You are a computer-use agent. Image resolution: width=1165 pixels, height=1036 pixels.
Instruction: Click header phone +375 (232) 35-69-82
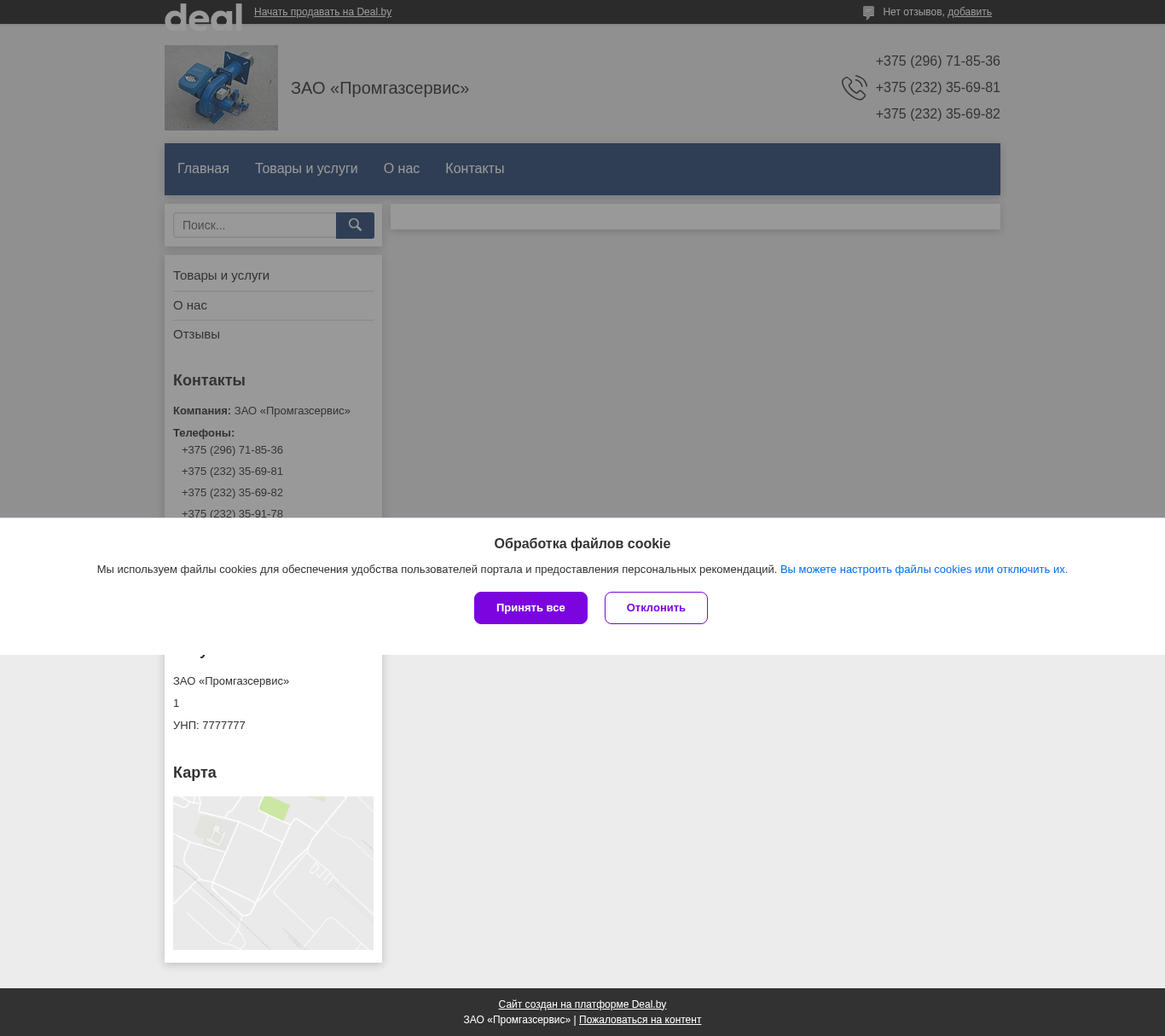click(x=937, y=114)
